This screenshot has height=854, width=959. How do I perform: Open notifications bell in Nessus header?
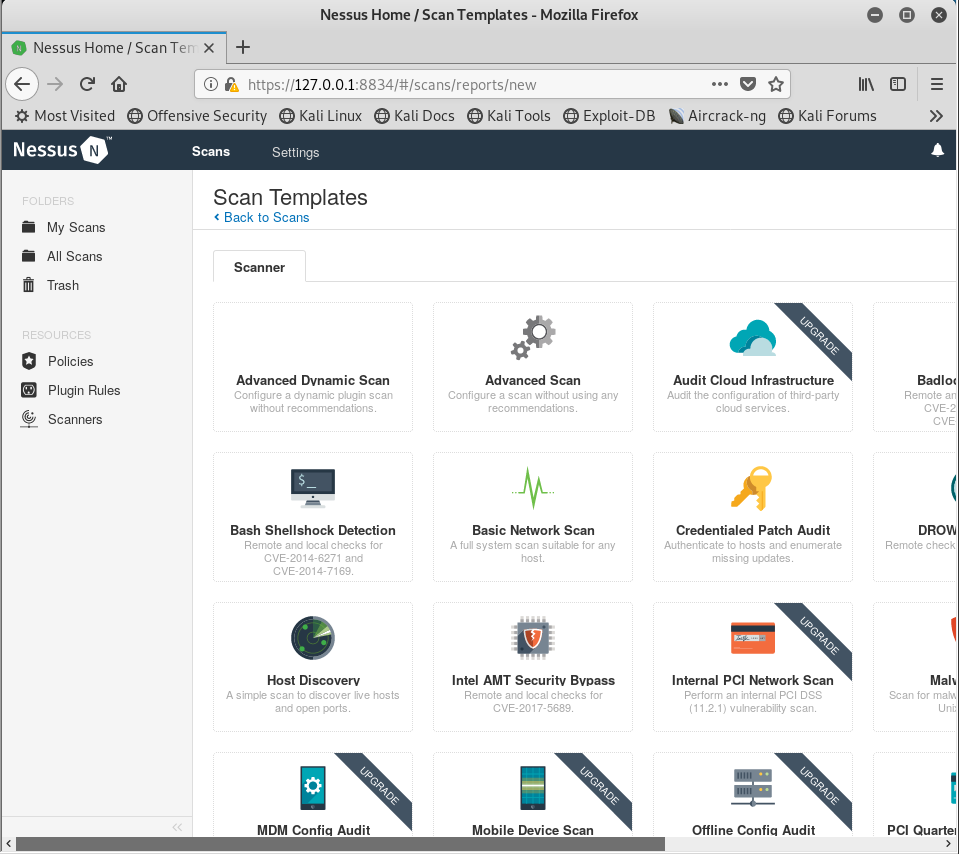point(937,150)
